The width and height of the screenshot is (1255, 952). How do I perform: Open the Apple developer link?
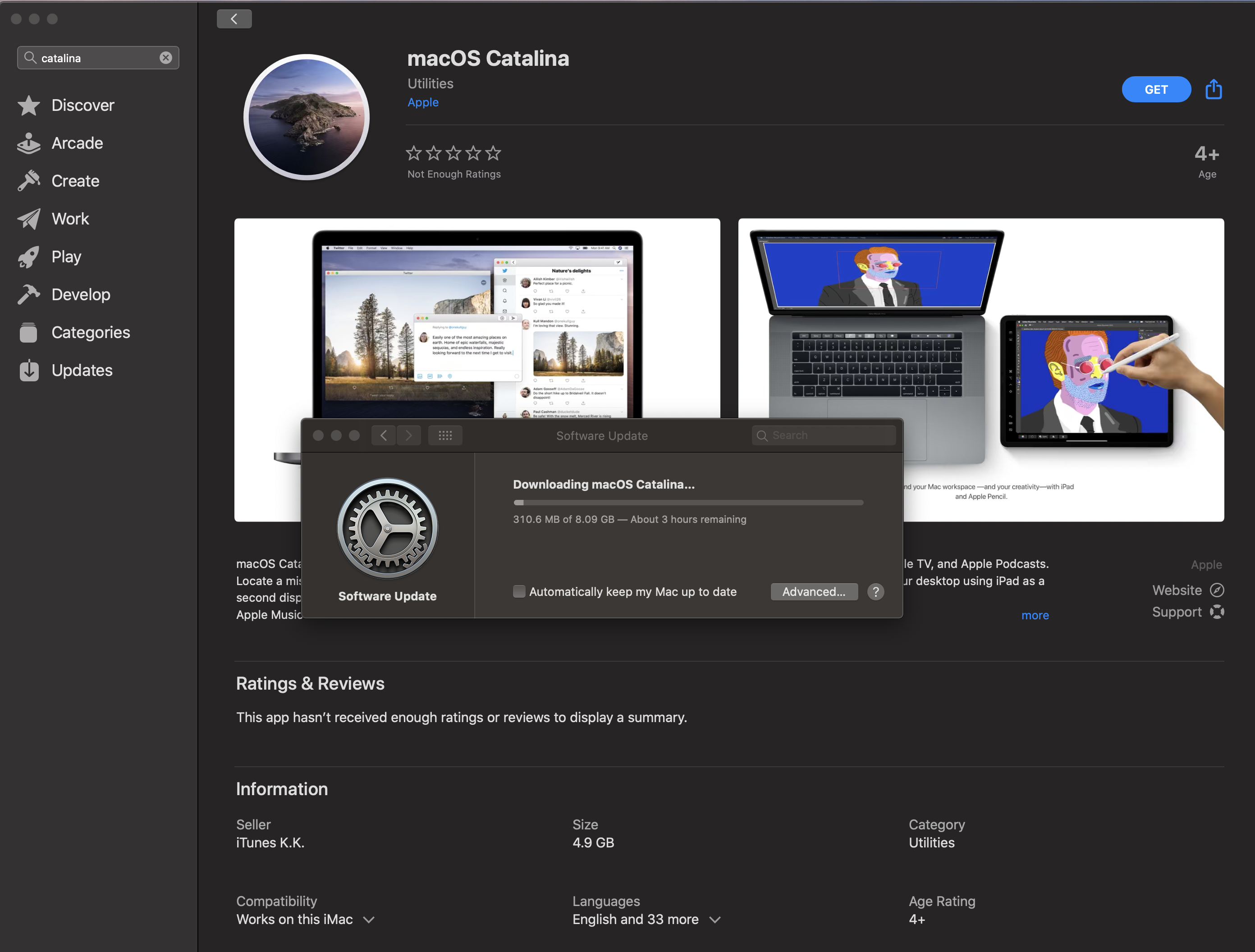click(423, 102)
